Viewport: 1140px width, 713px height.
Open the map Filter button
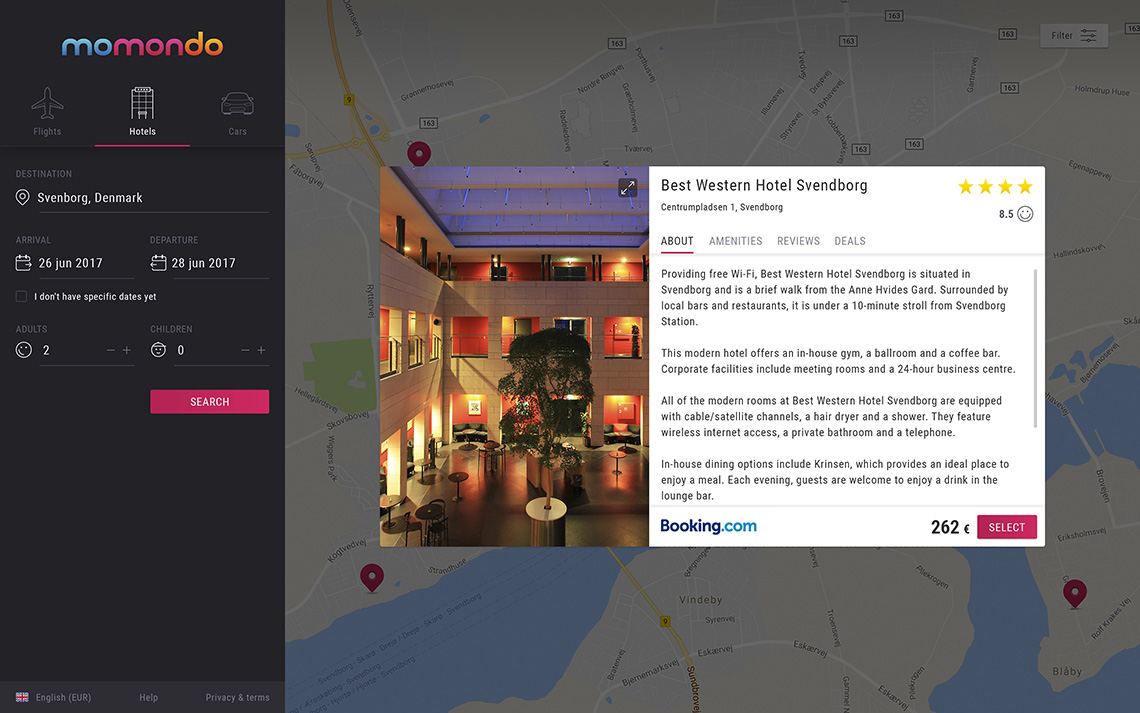tap(1074, 36)
